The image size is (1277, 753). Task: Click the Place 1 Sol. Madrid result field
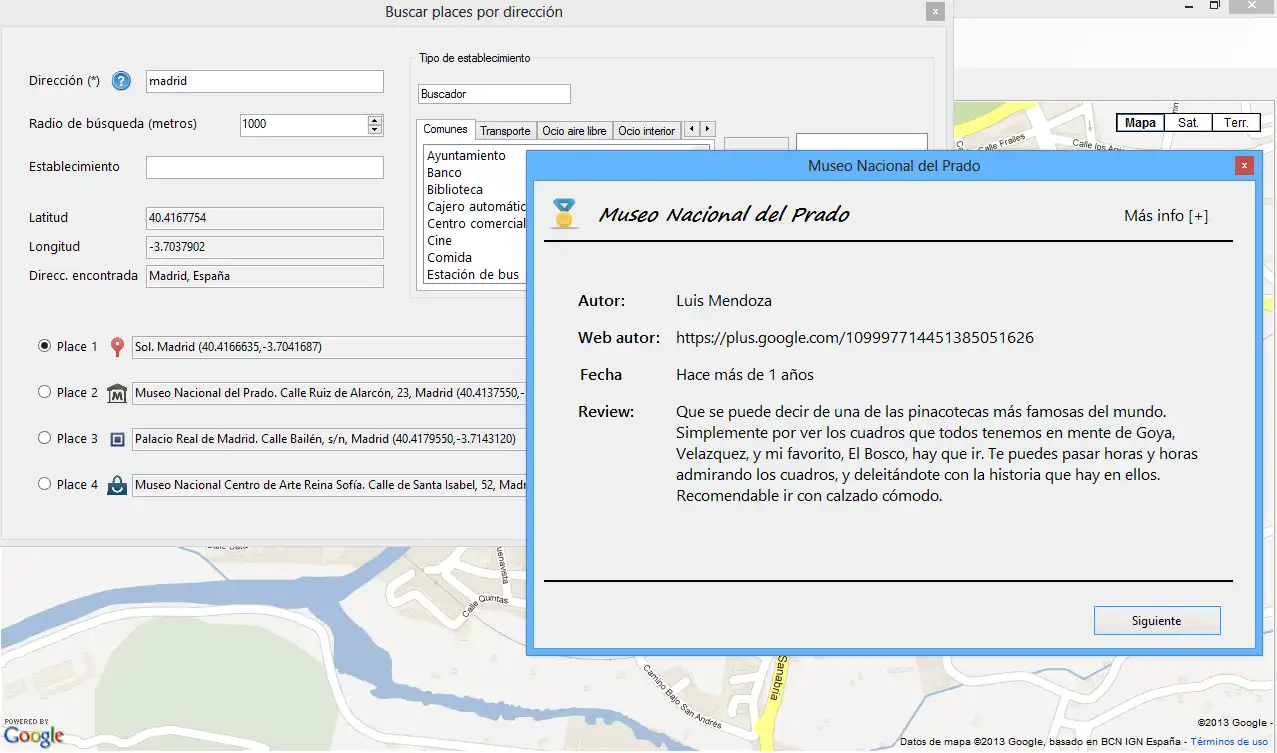click(329, 347)
